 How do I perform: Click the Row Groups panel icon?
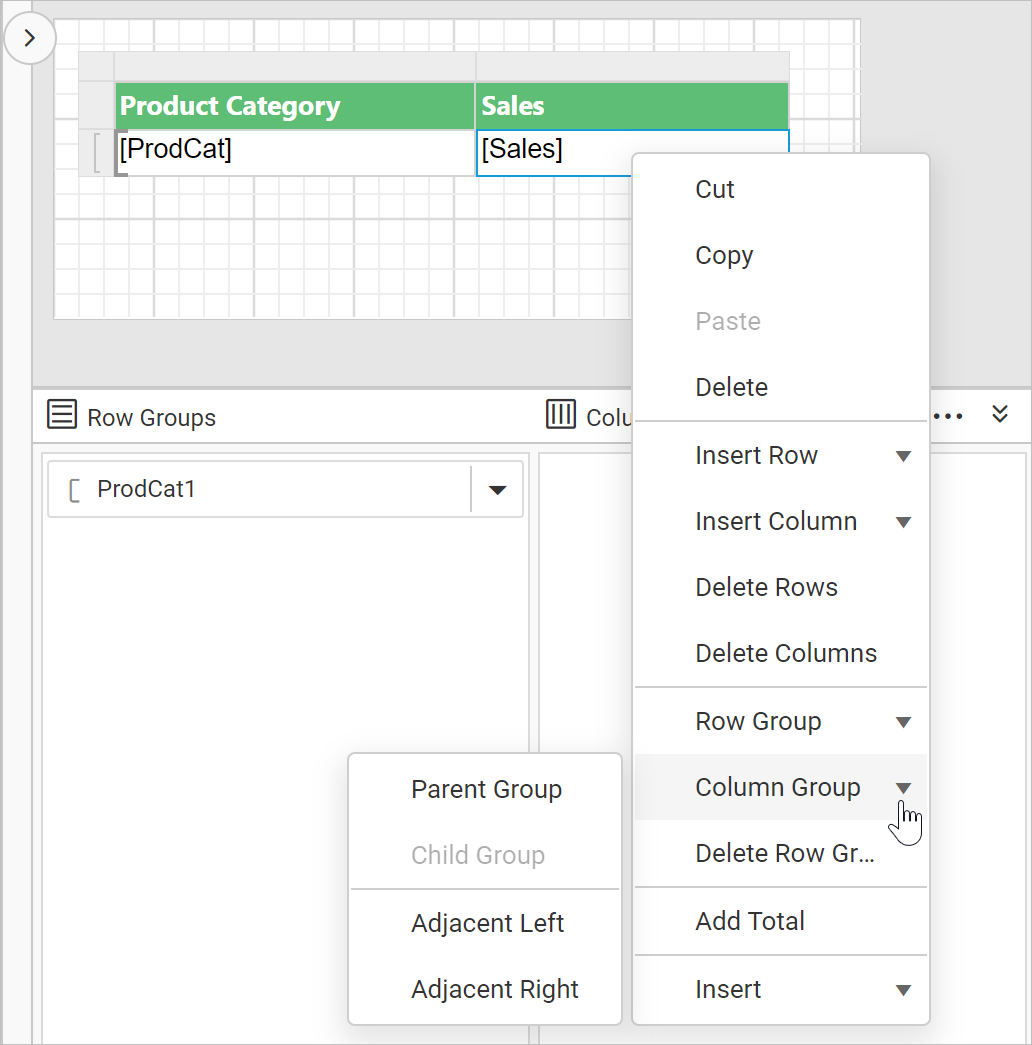click(x=61, y=416)
